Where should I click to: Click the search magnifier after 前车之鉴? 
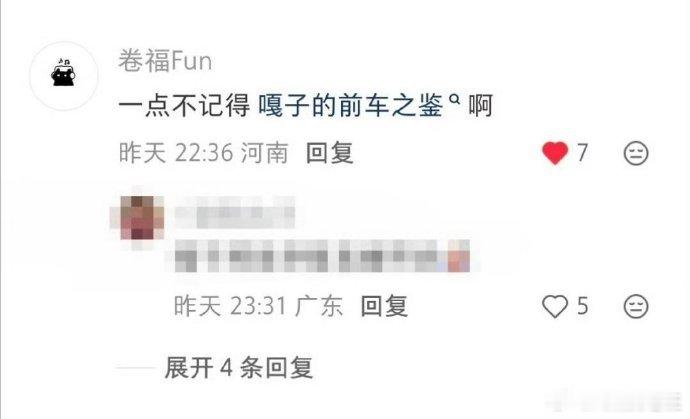(x=454, y=101)
